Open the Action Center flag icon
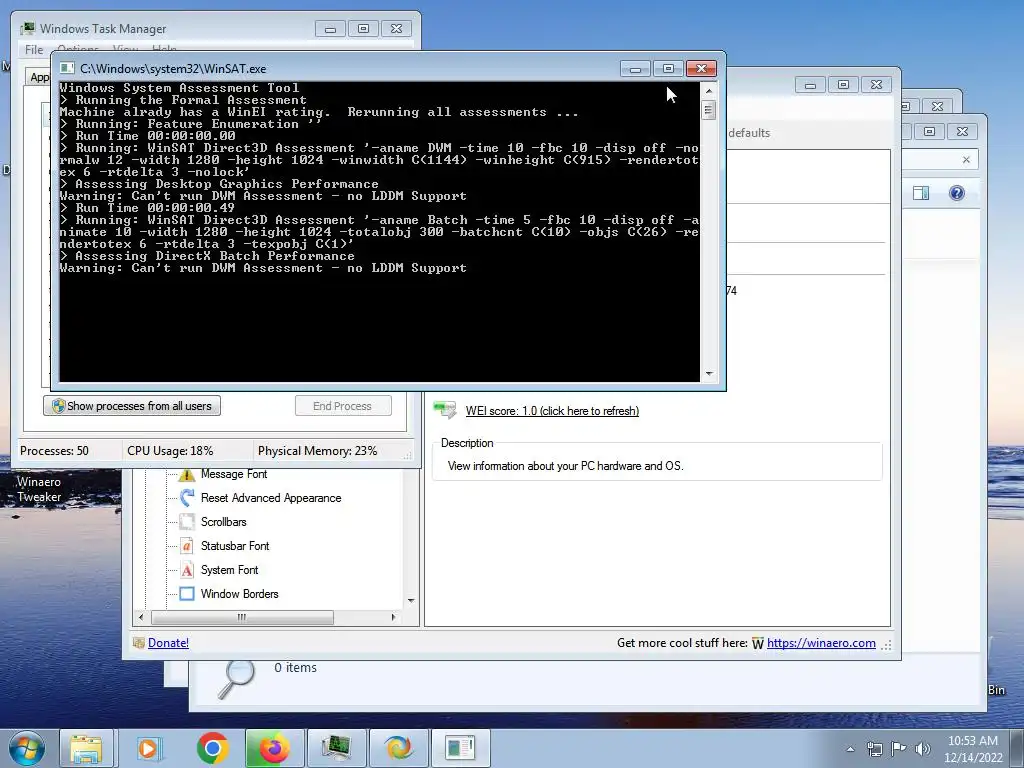 899,749
